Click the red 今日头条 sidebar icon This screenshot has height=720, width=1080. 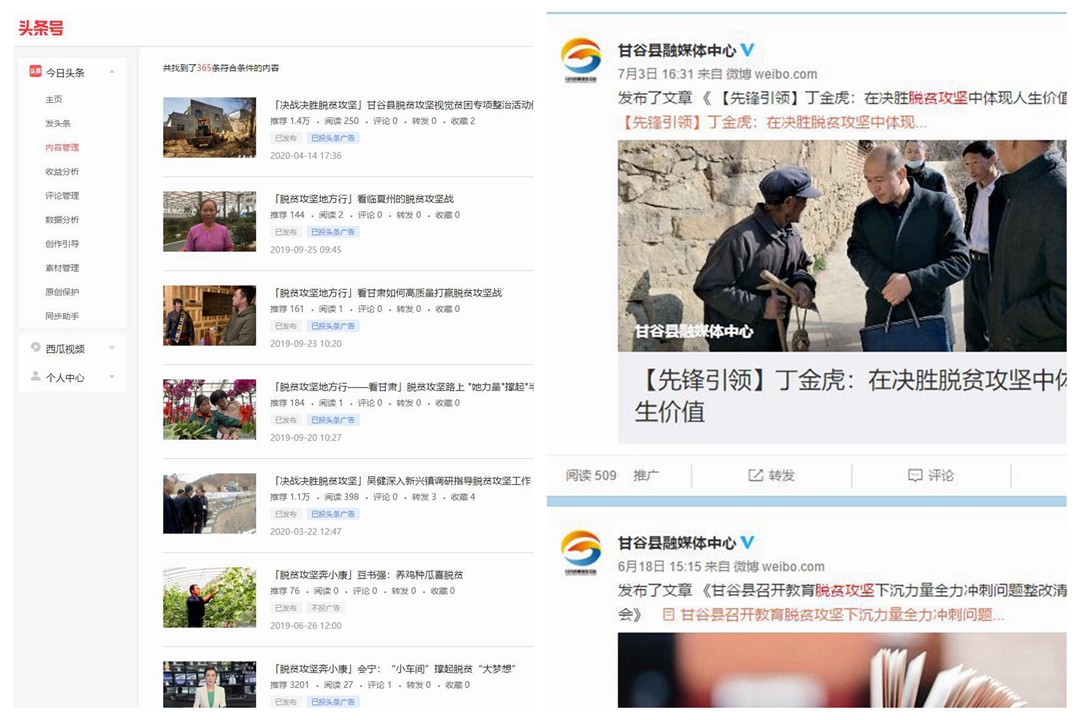(34, 71)
